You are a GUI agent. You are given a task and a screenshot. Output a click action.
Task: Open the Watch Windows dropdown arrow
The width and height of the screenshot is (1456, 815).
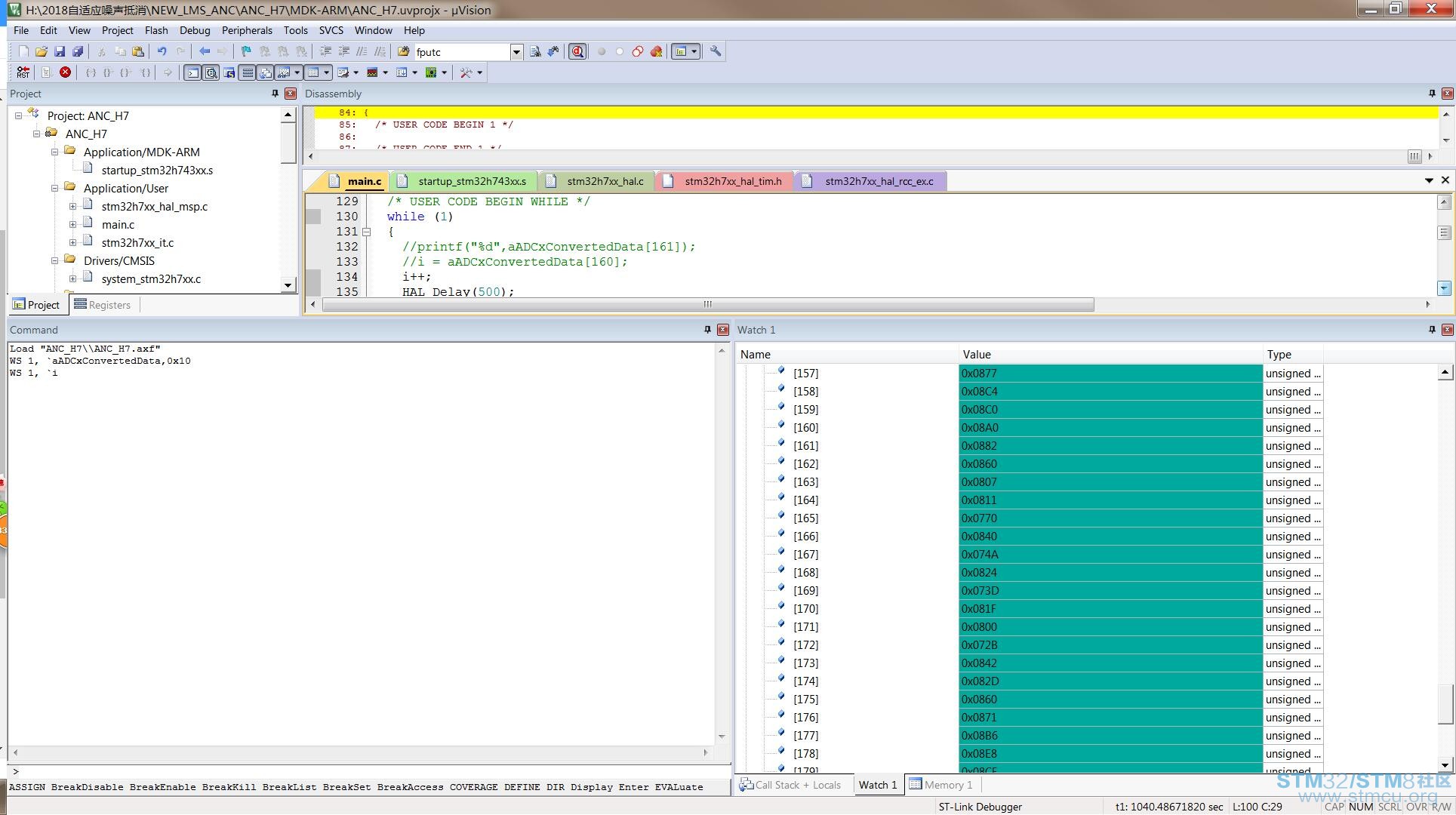pyautogui.click(x=297, y=72)
